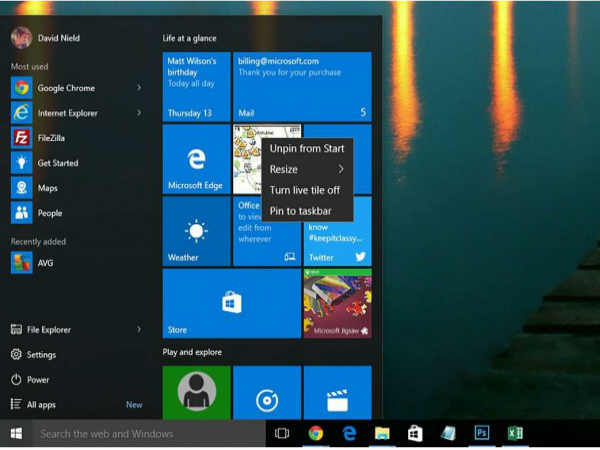The image size is (600, 450).
Task: Open the Weather tile
Action: coord(196,231)
